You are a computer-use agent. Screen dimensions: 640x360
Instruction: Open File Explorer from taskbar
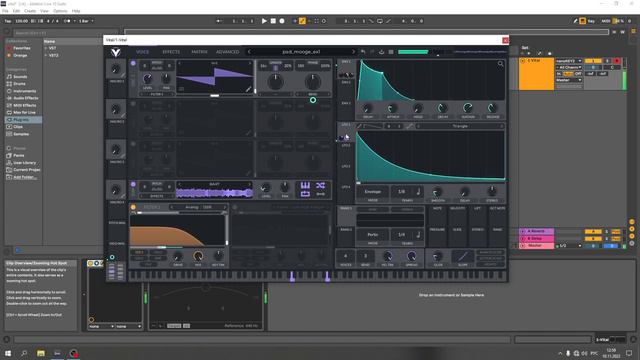click(41, 353)
